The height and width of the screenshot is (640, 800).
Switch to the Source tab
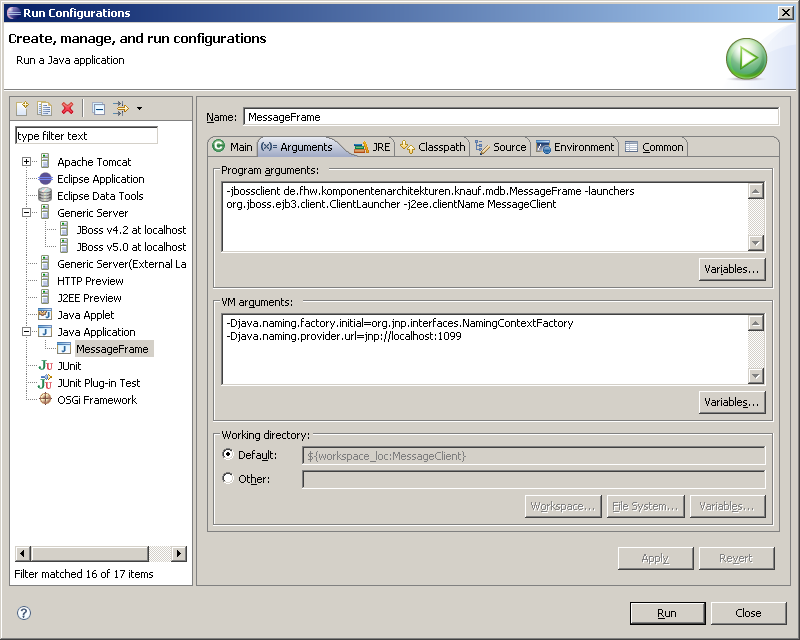tap(501, 147)
